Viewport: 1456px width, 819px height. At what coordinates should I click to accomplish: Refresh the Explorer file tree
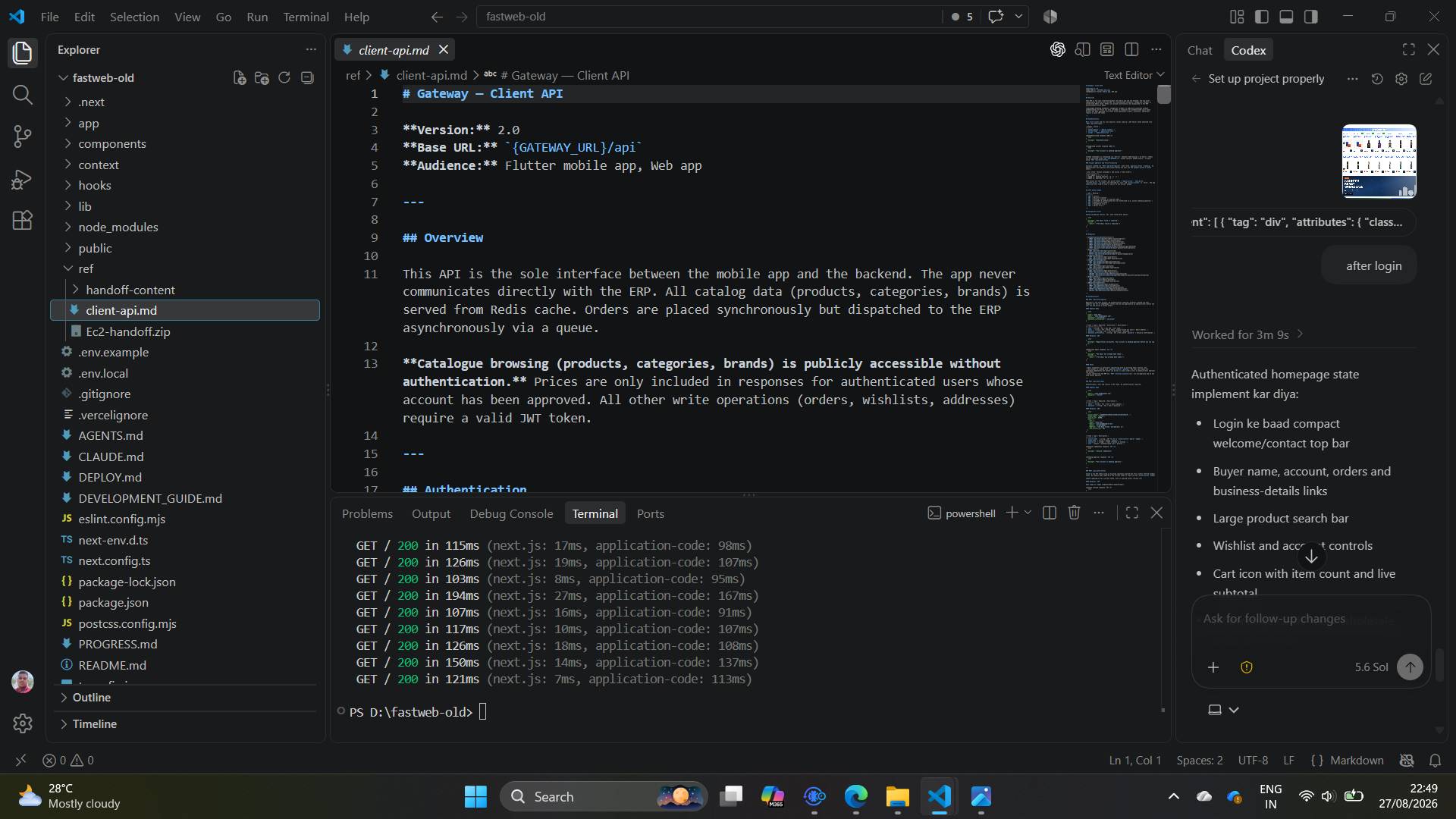pos(284,77)
